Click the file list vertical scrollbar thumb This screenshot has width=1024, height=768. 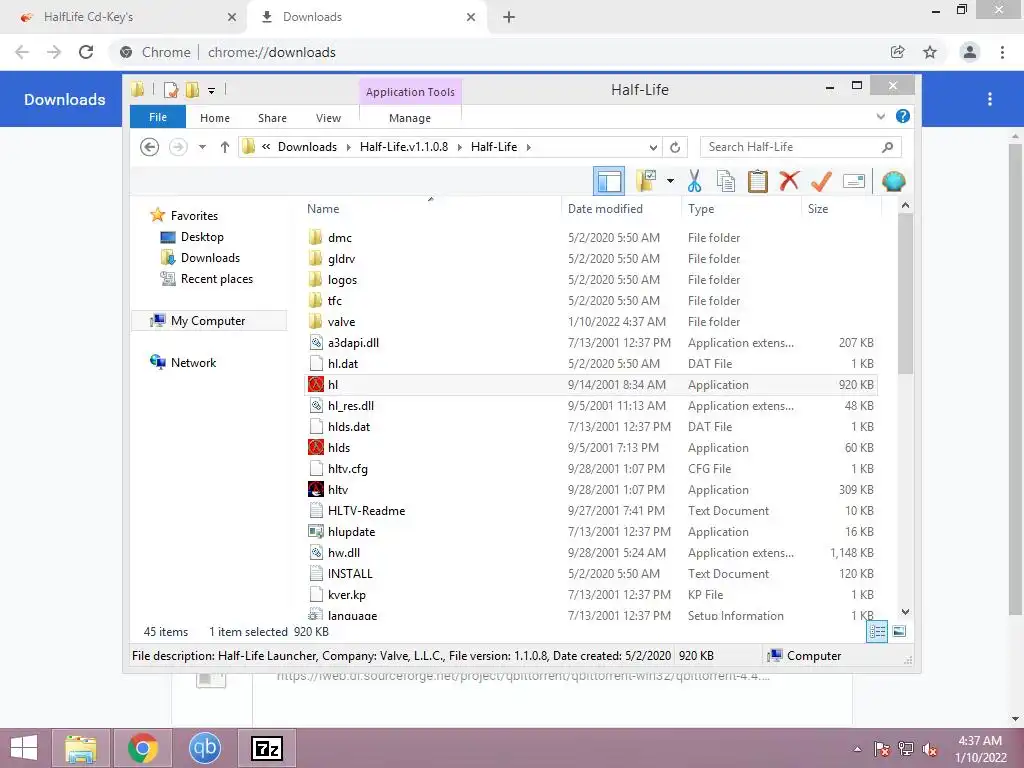click(x=905, y=294)
